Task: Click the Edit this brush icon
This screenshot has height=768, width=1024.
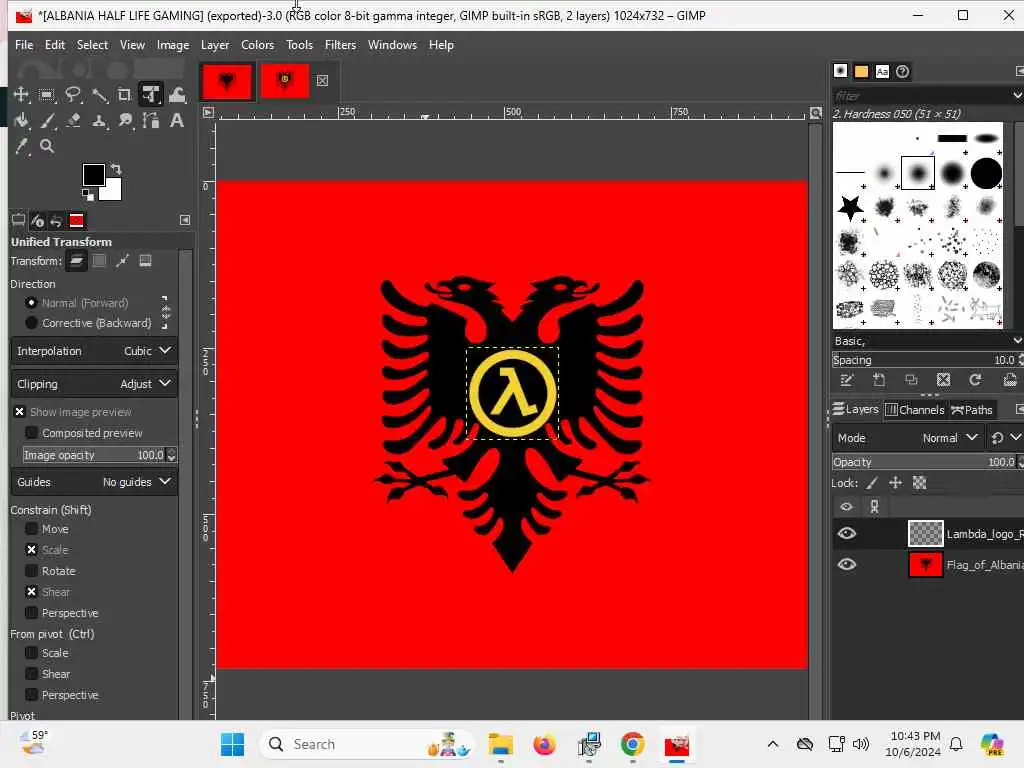Action: [x=846, y=380]
